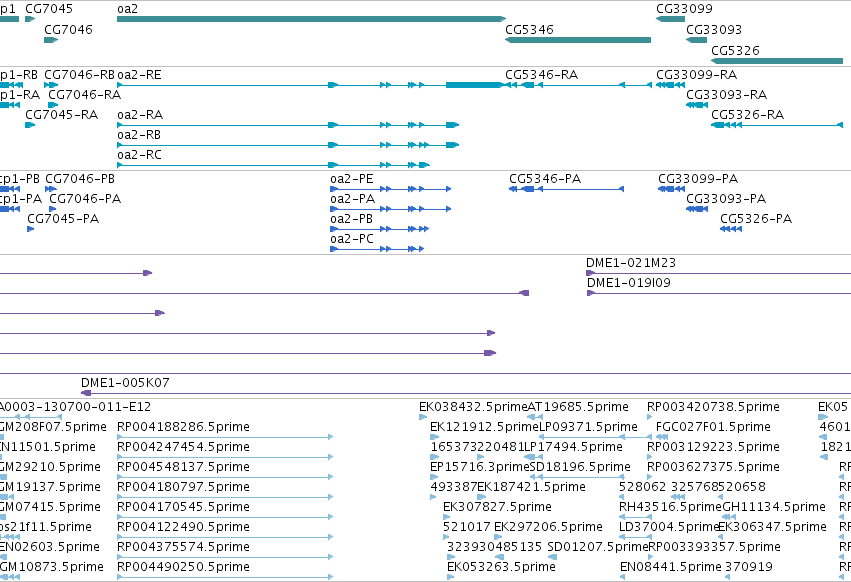Click the AT19685.5prime EST label

pyautogui.click(x=578, y=407)
